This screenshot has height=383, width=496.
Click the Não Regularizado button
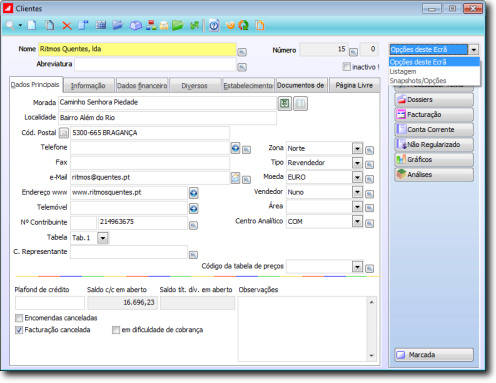point(434,145)
